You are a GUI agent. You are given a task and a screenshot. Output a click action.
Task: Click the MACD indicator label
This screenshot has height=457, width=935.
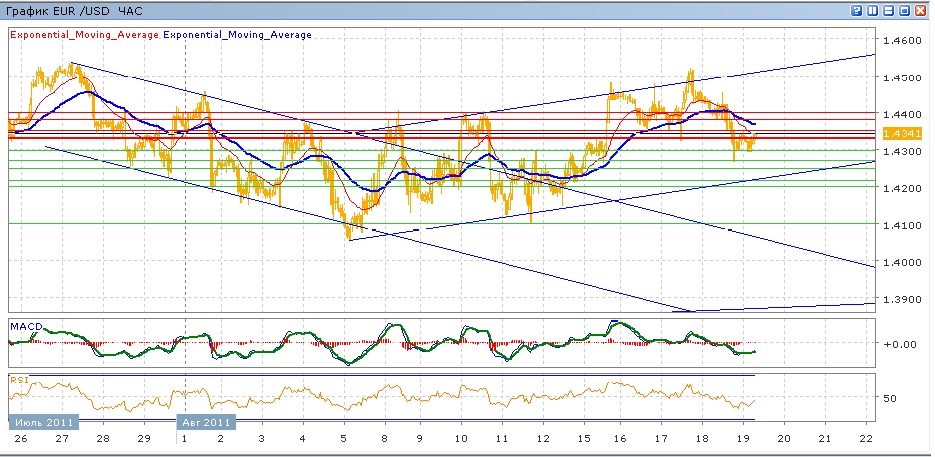24,325
